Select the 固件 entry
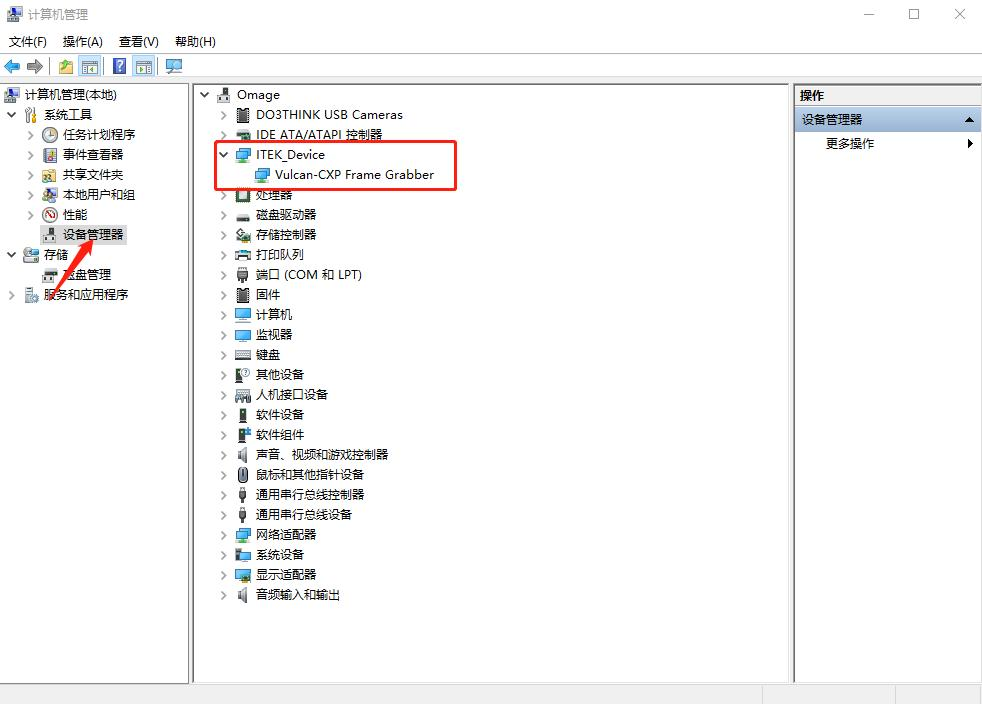982x704 pixels. pyautogui.click(x=267, y=295)
